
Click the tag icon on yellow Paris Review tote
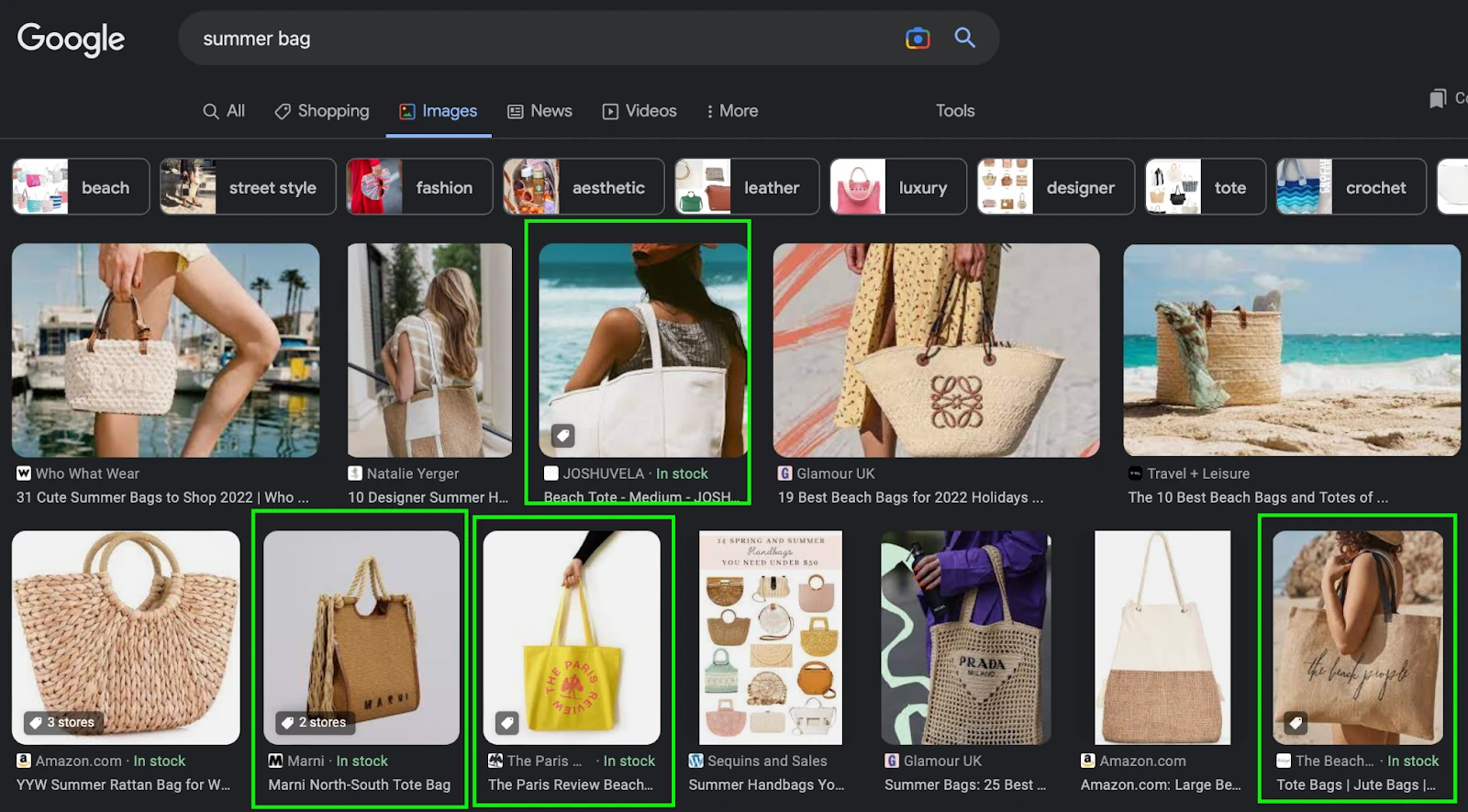[x=506, y=723]
